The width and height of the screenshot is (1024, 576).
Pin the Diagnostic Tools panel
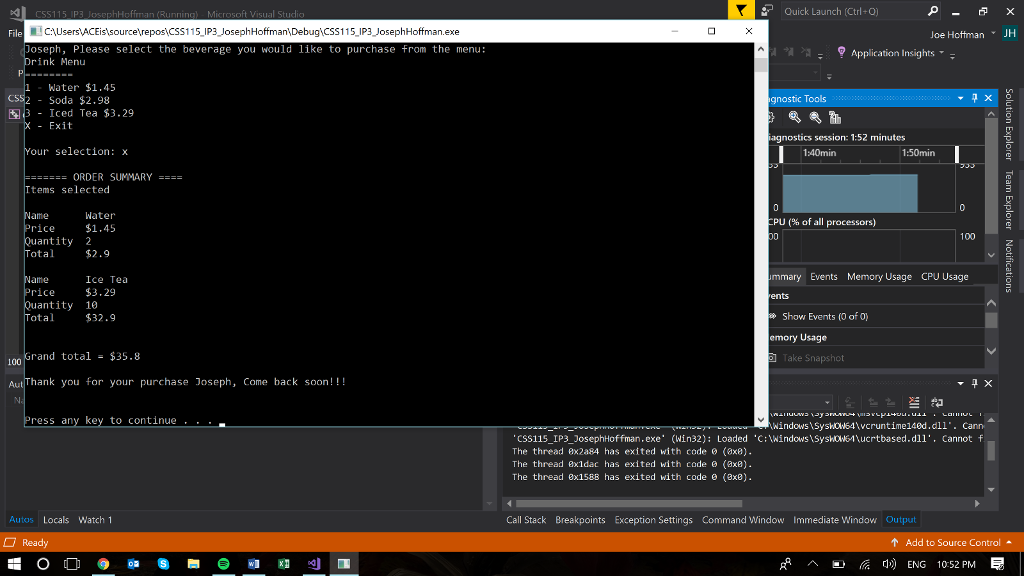coord(974,98)
